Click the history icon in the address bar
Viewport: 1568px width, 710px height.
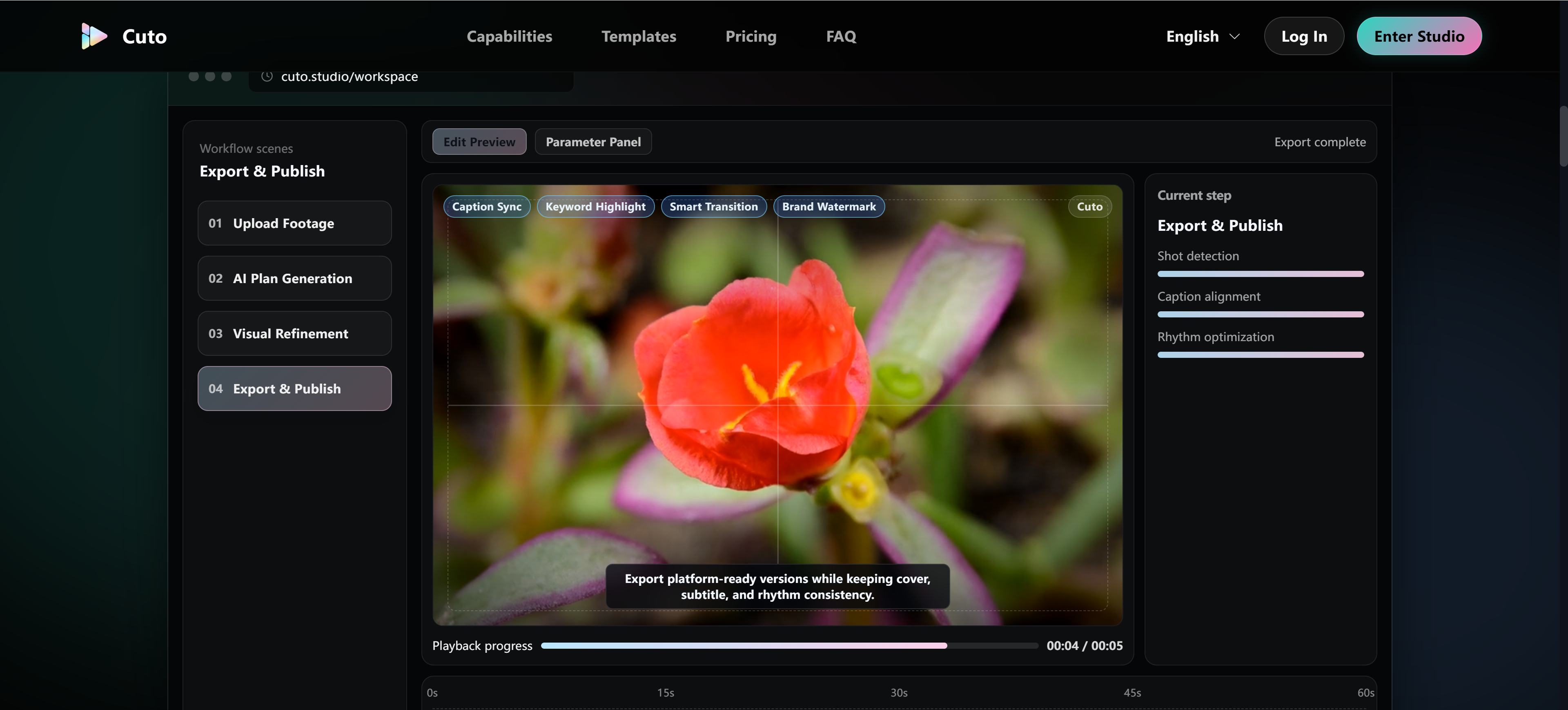tap(266, 76)
